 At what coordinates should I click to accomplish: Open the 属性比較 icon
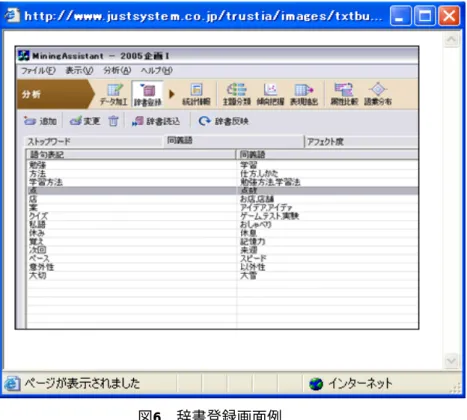point(344,94)
